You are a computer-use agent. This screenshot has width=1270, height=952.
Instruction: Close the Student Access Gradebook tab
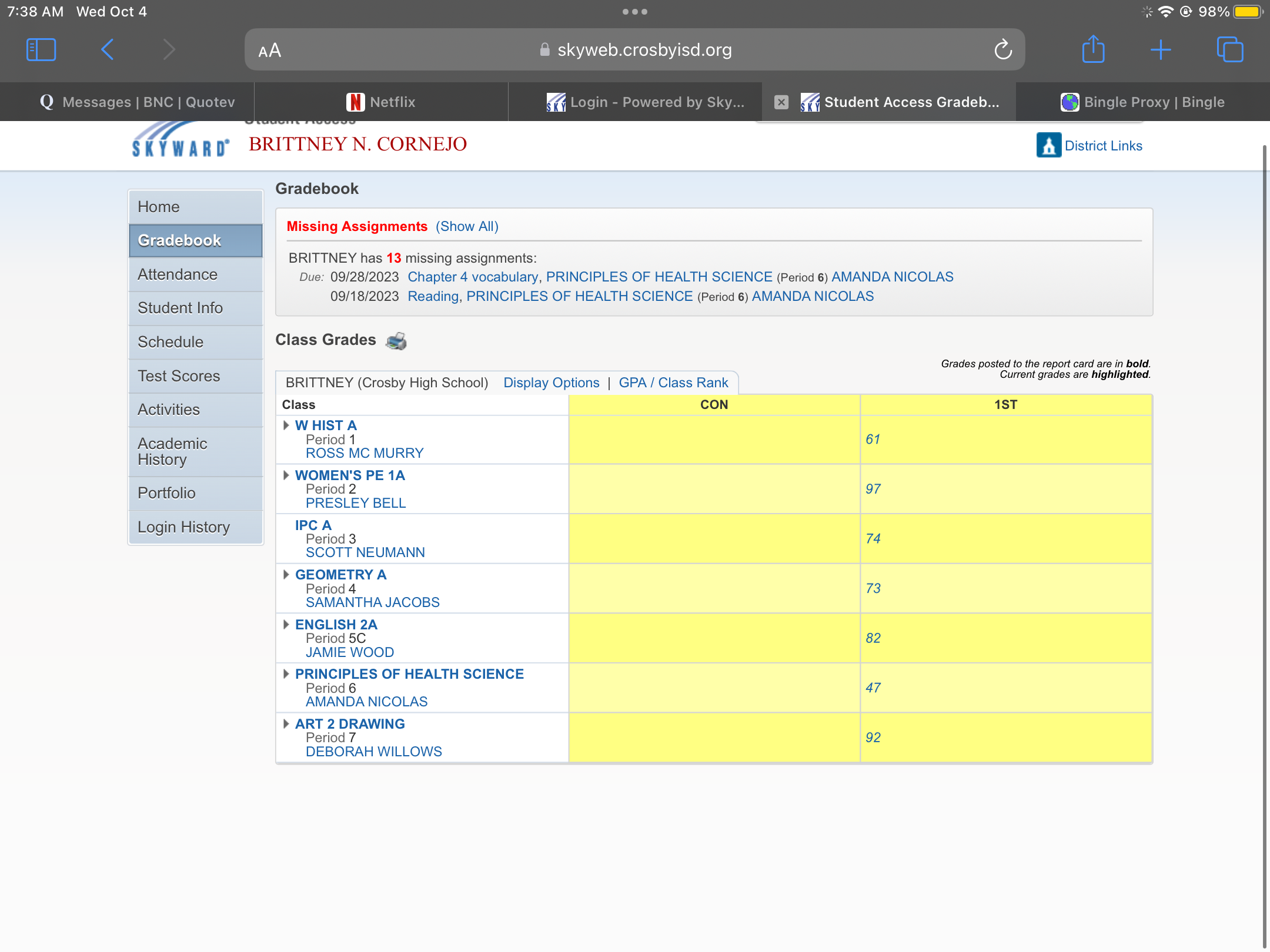[x=781, y=102]
